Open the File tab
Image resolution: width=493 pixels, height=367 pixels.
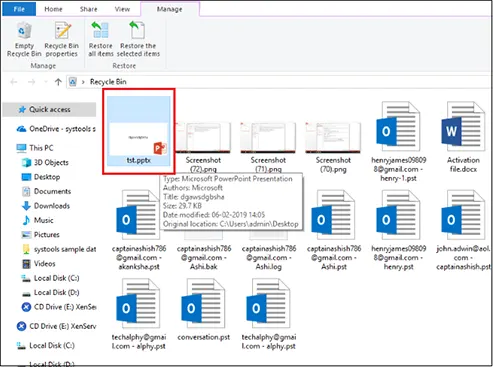click(19, 9)
